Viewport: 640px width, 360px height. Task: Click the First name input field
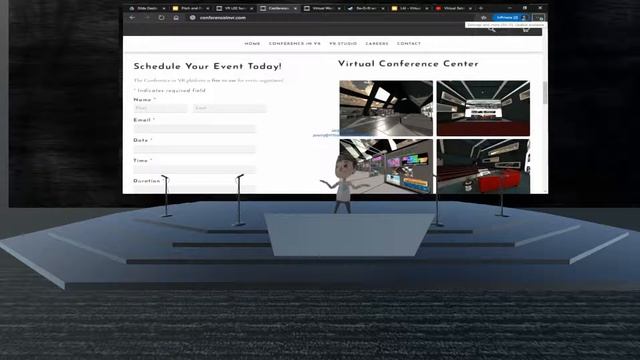160,108
